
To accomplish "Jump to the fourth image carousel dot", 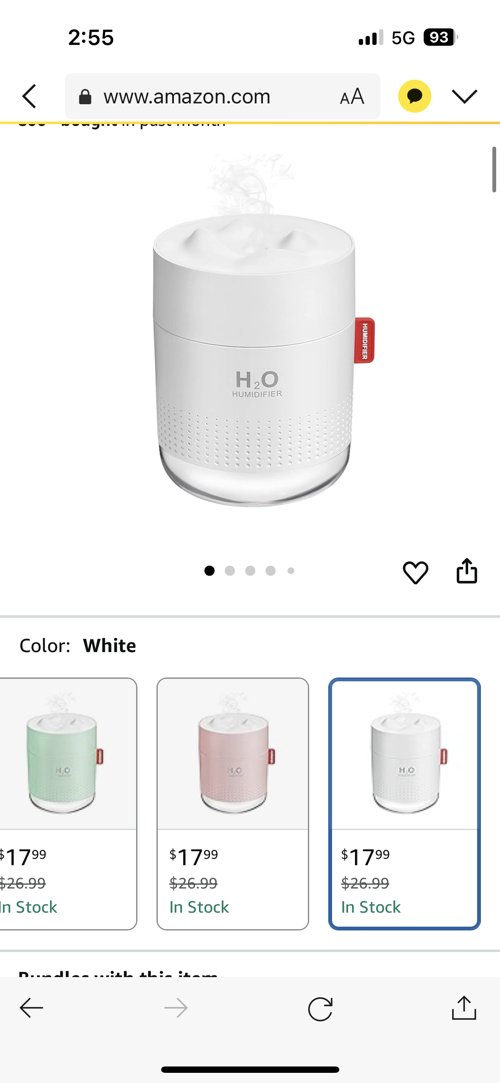I will 271,571.
